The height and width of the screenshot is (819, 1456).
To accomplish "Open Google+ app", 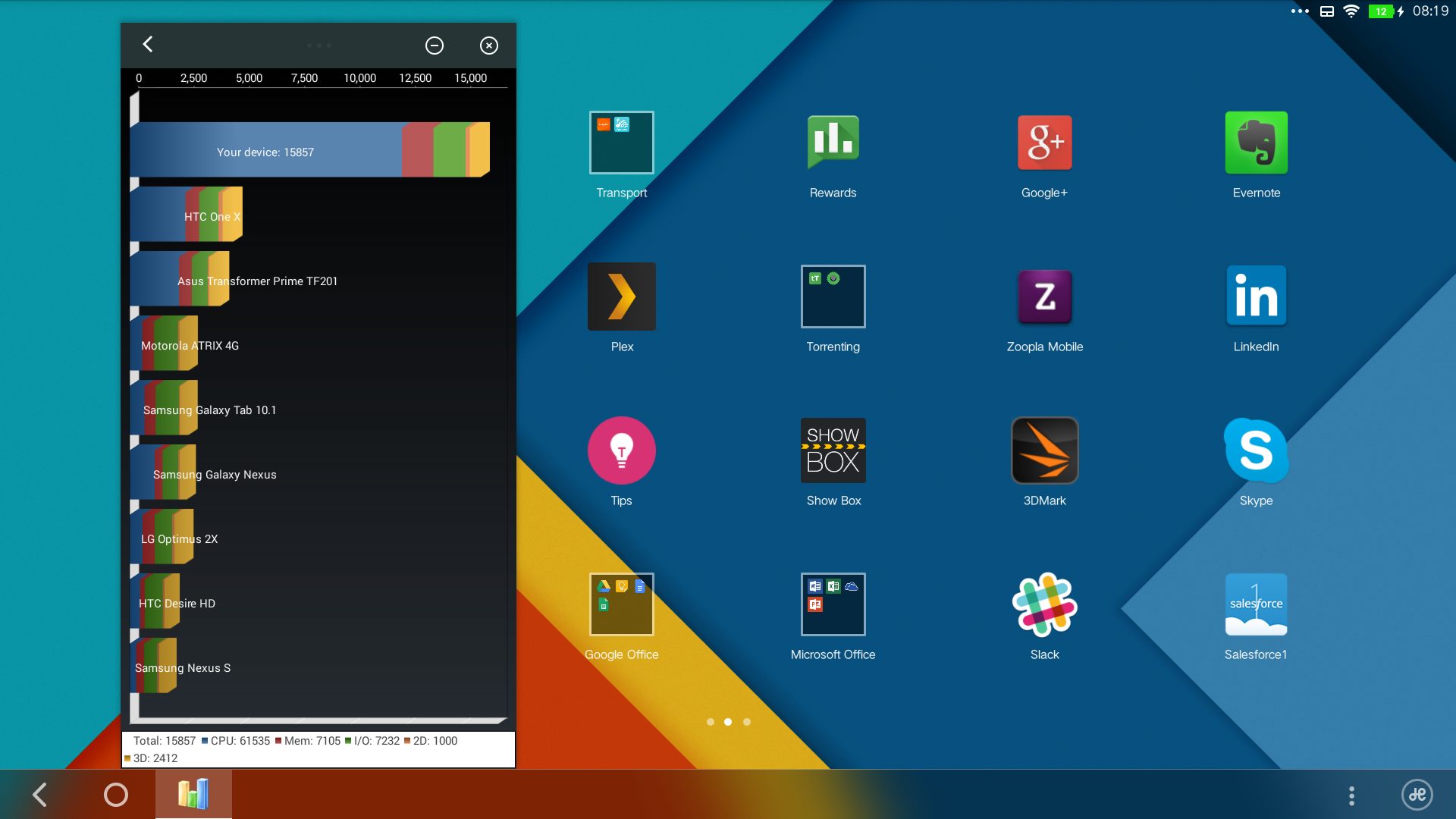I will pos(1044,143).
